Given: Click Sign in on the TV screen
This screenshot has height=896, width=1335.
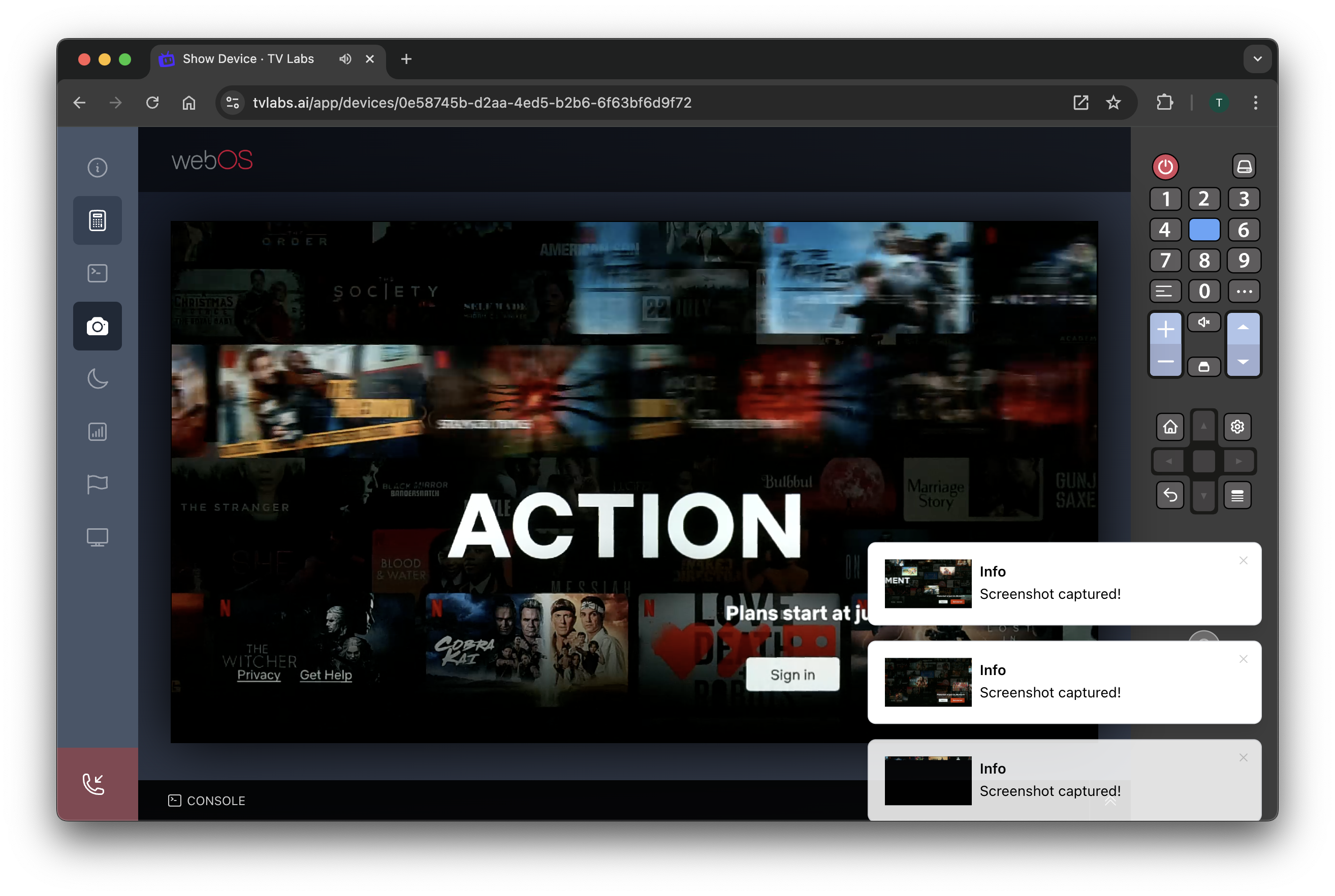Looking at the screenshot, I should pos(792,675).
